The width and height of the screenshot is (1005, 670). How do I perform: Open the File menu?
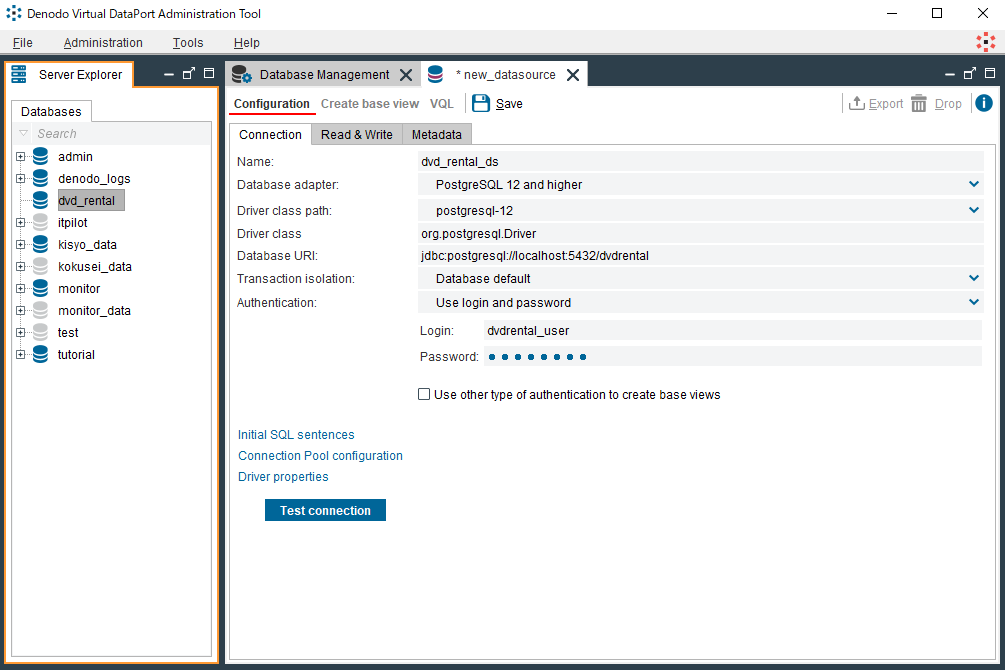22,43
